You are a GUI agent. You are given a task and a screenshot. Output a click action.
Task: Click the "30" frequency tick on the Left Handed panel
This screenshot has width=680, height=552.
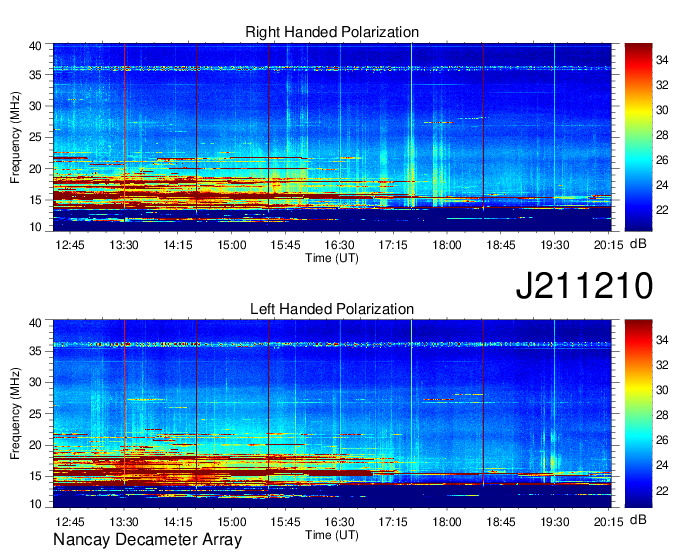pyautogui.click(x=35, y=382)
